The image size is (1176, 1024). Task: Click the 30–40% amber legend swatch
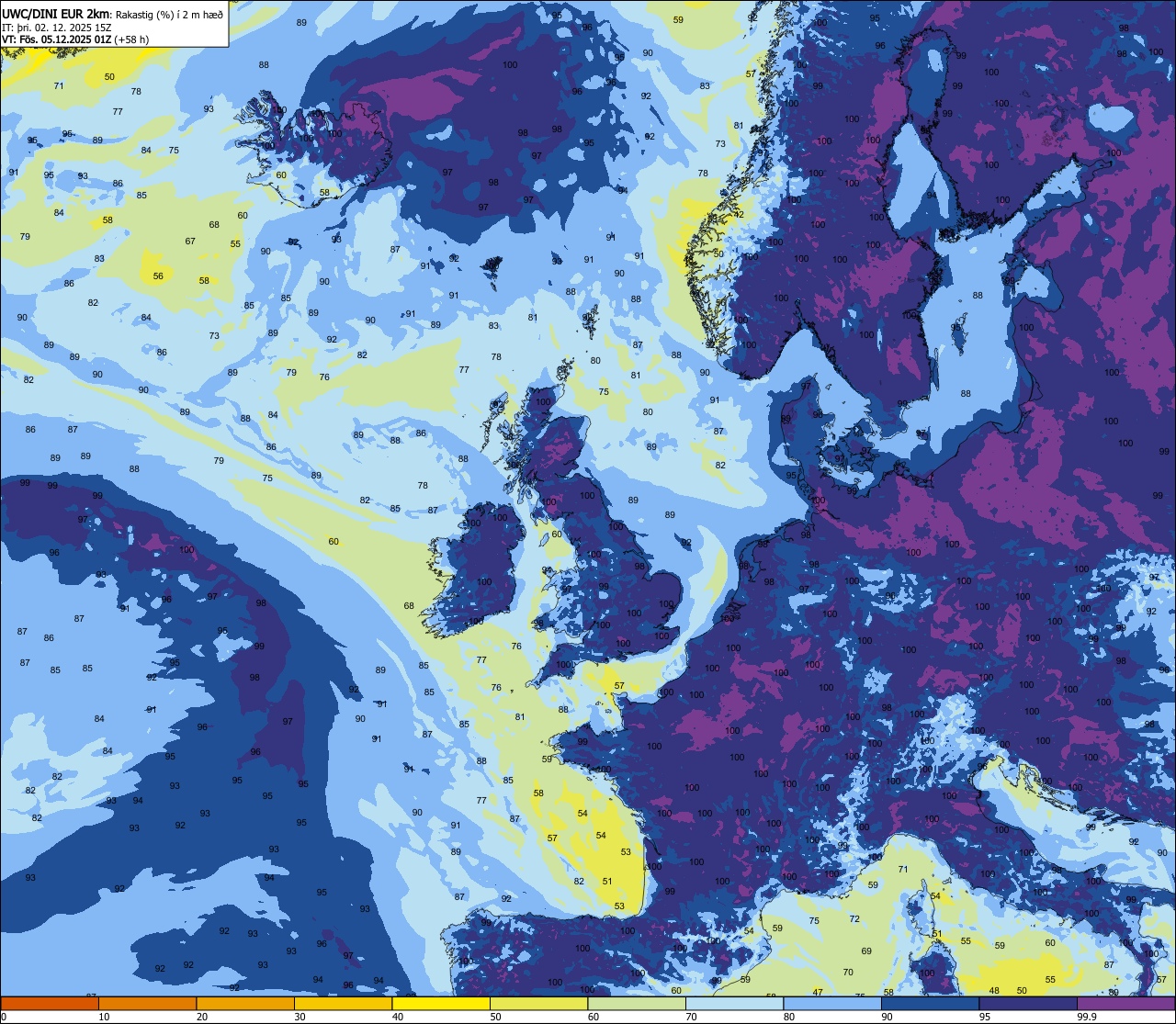[x=343, y=1003]
